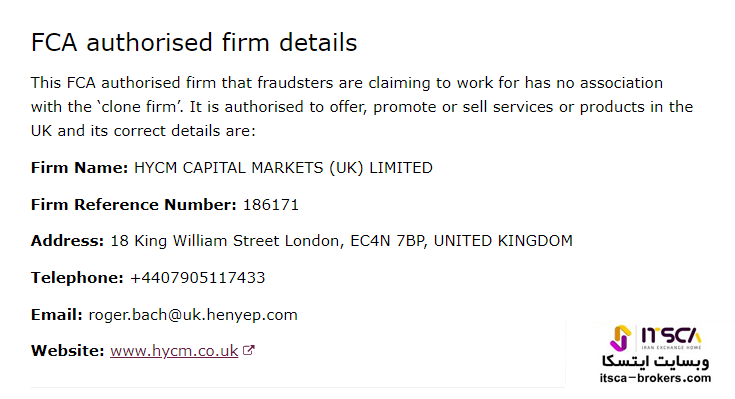
Task: Click the horizontal divider line below Website
Action: pos(298,387)
